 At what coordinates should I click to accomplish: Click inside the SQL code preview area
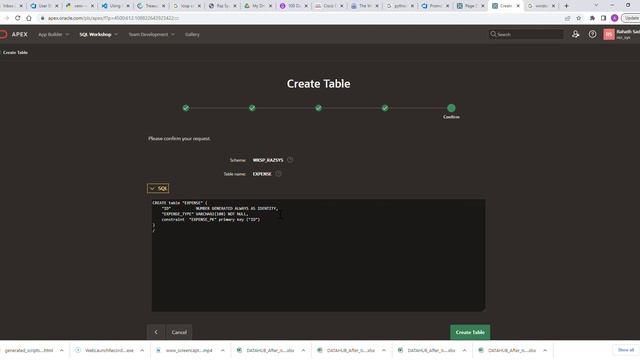[x=319, y=256]
